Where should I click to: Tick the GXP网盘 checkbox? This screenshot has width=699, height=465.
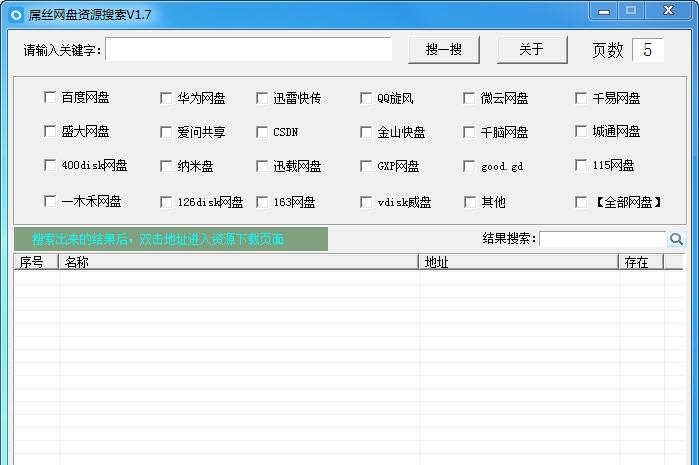point(366,166)
